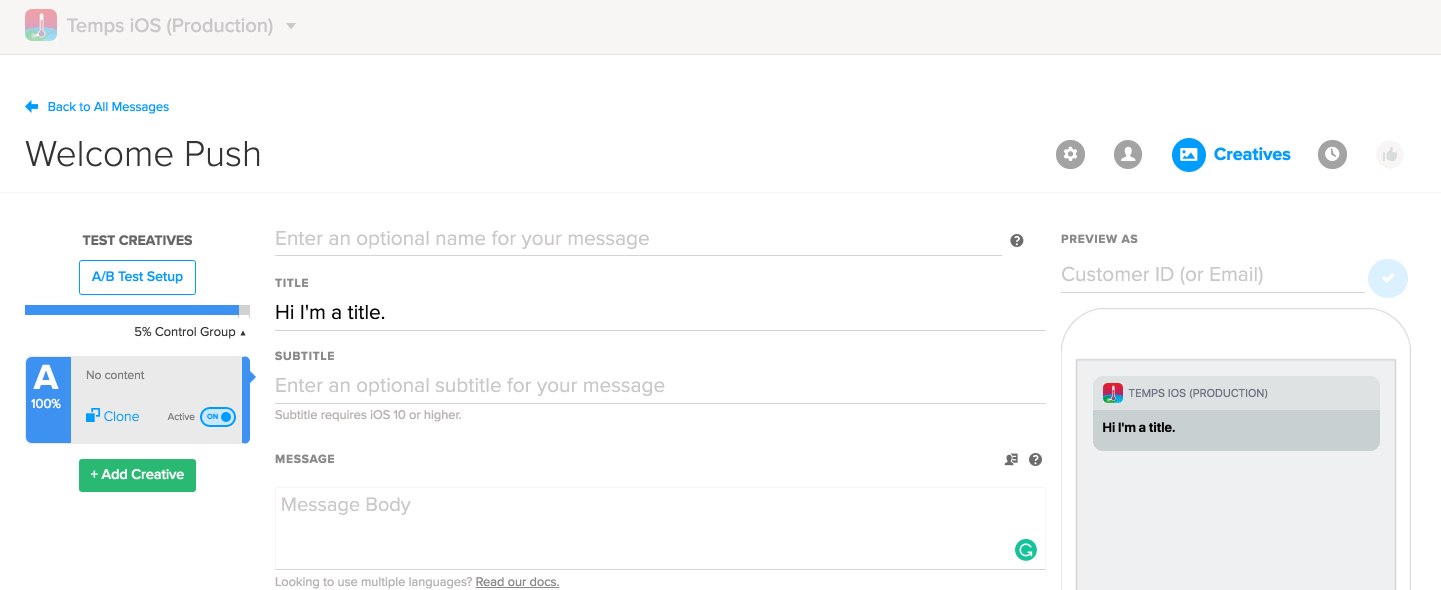The image size is (1441, 590).
Task: Click the Customer ID (or Email) field
Action: point(1211,275)
